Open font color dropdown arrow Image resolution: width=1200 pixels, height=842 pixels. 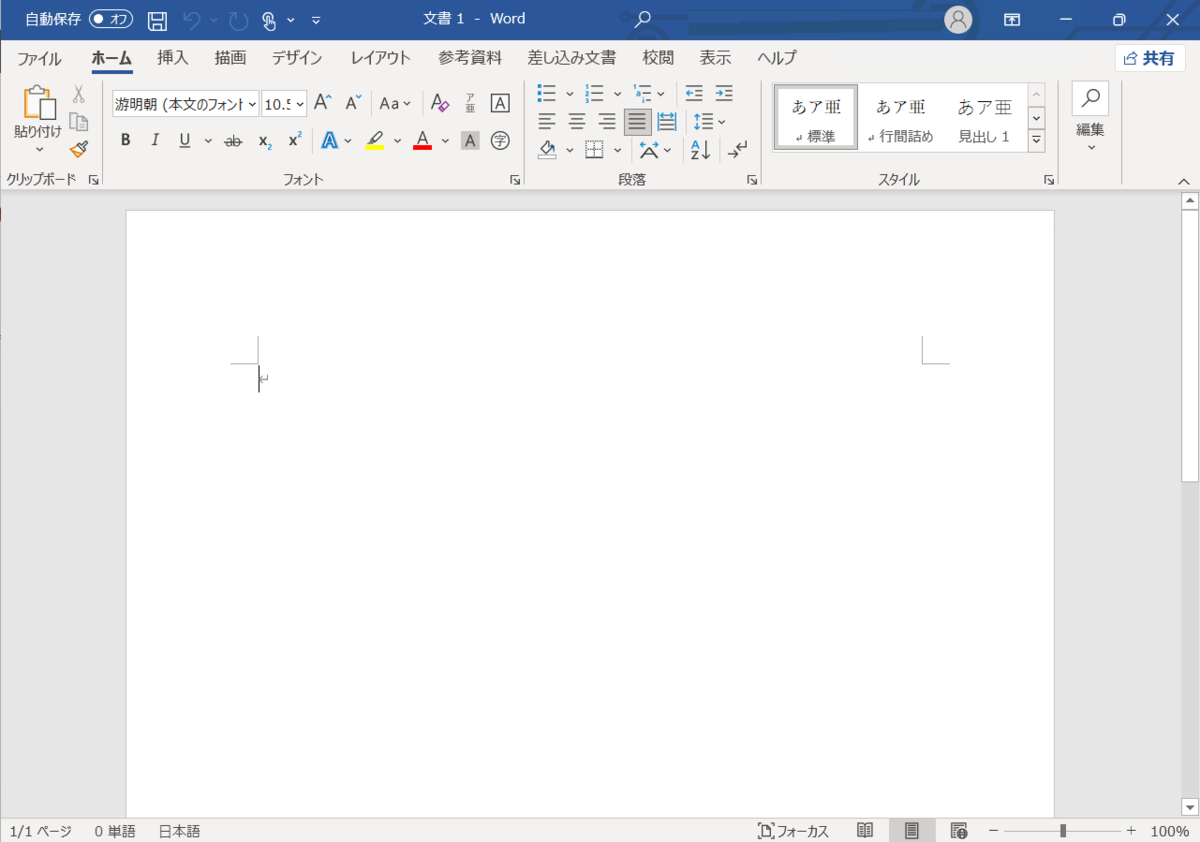coord(445,140)
